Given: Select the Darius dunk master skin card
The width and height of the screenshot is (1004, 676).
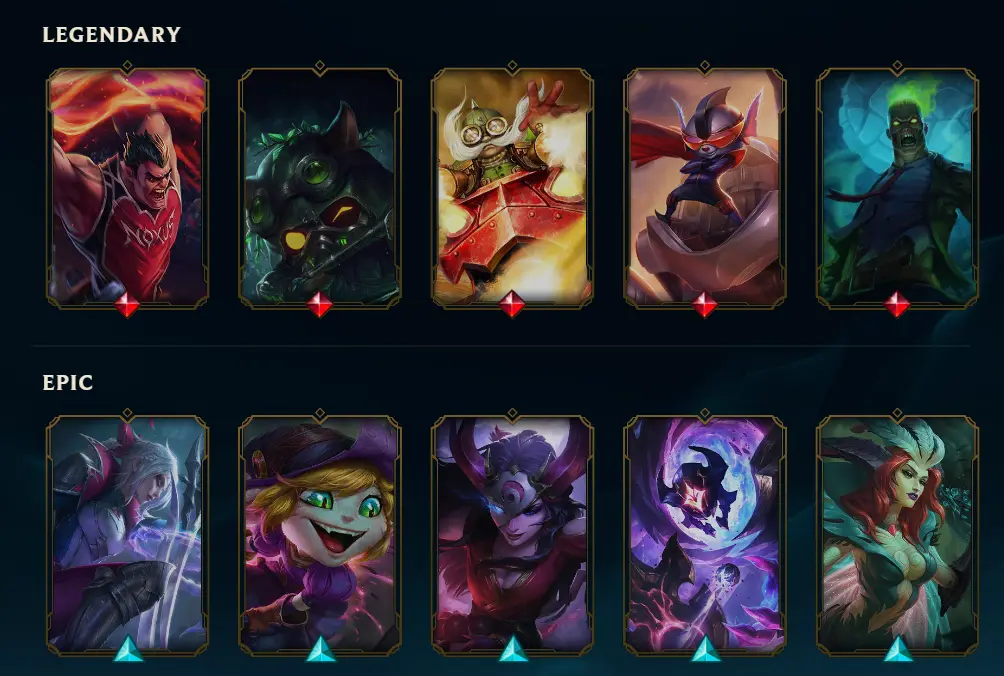Looking at the screenshot, I should [x=127, y=186].
